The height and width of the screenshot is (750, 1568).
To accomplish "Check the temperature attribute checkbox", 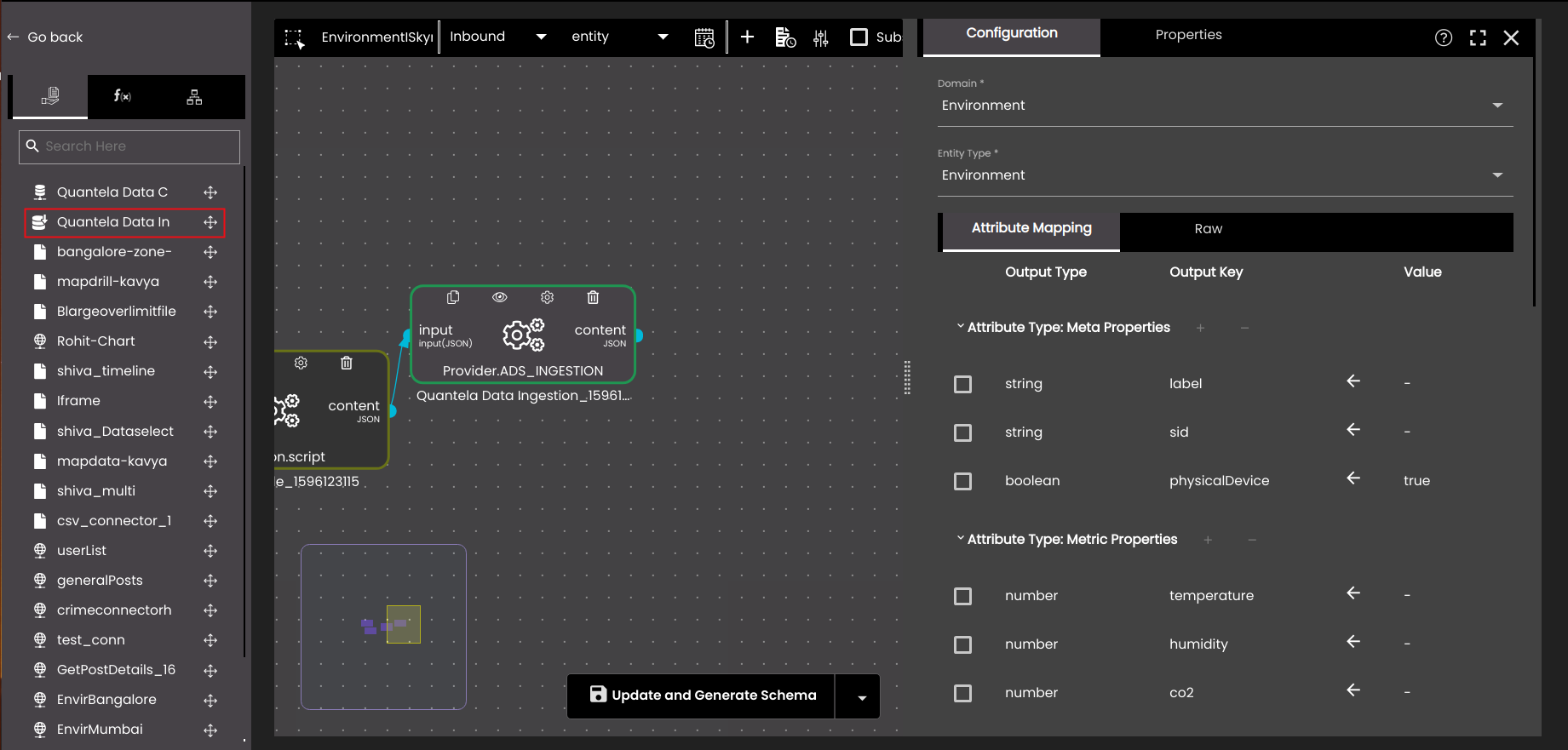I will coord(963,596).
